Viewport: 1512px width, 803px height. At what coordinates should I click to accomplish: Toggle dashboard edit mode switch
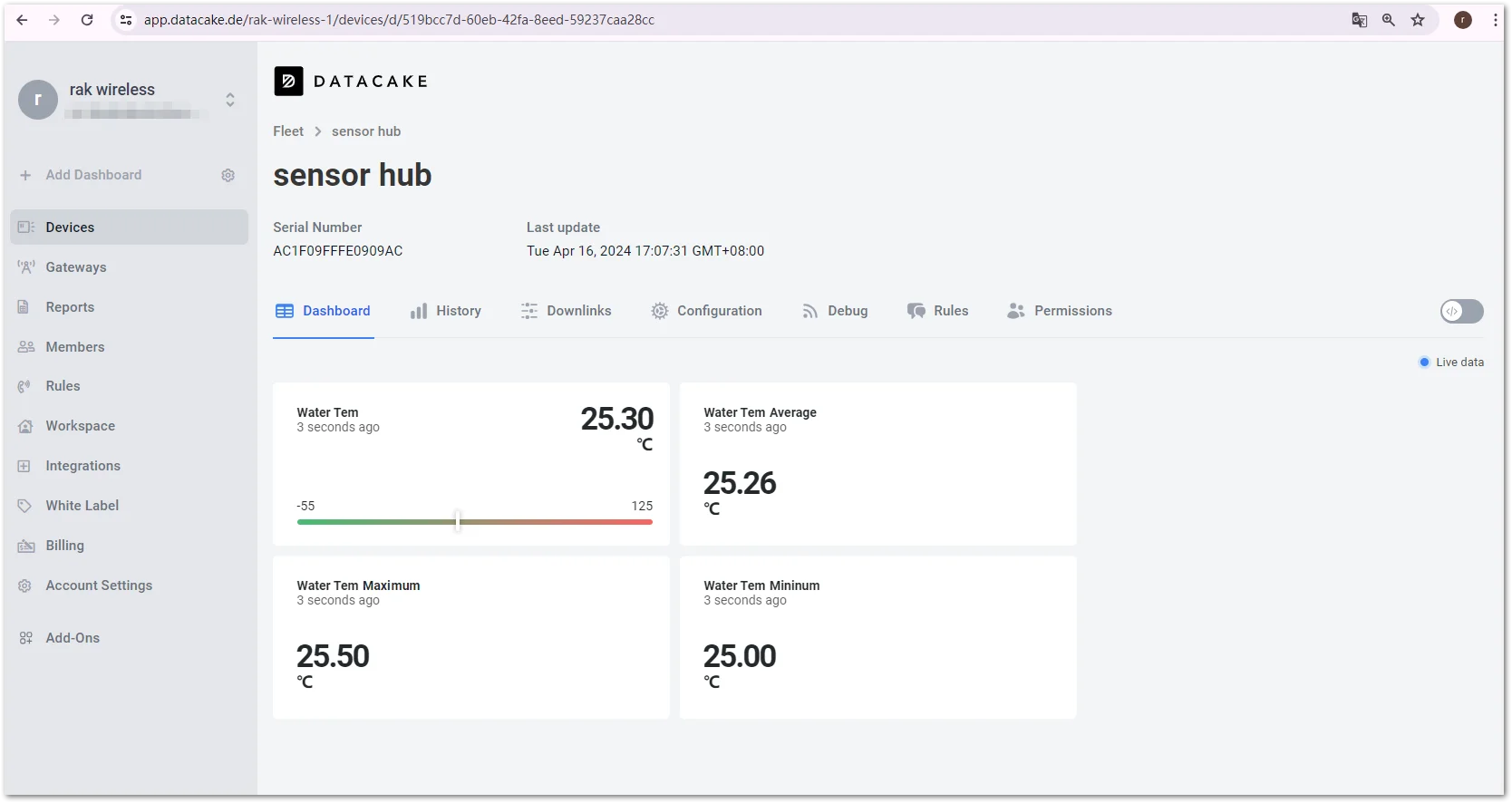[1462, 311]
